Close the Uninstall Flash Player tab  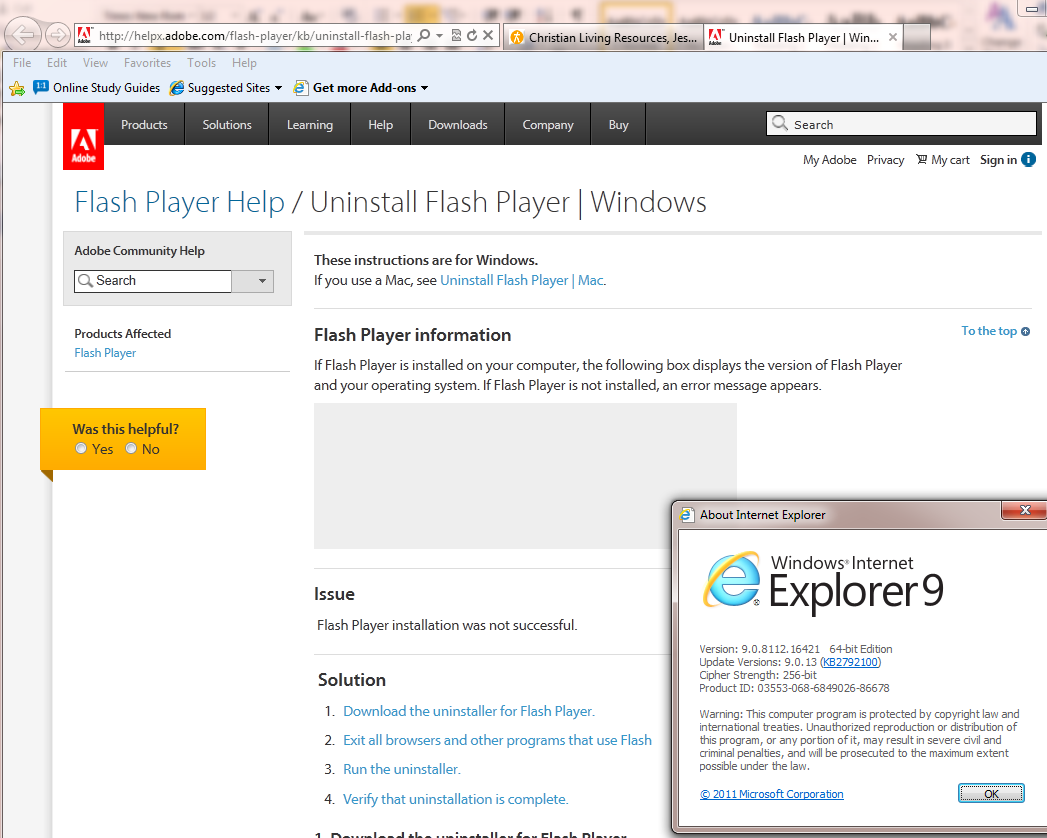pos(893,37)
